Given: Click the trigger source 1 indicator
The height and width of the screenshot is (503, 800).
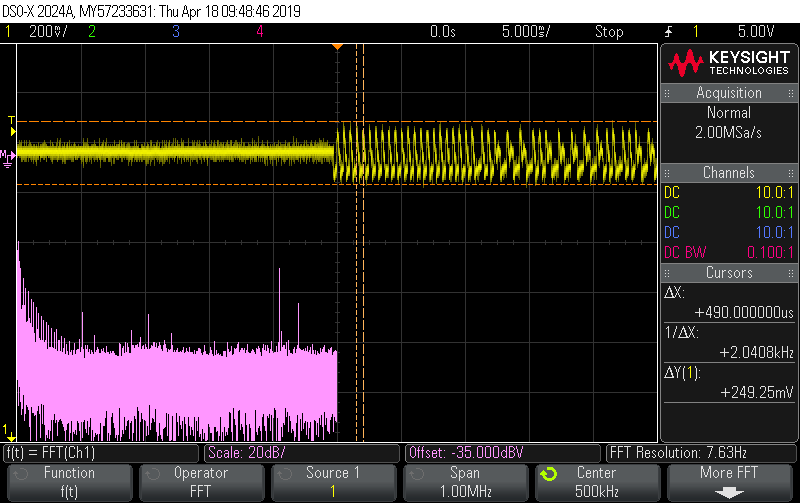Looking at the screenshot, I should coord(695,32).
